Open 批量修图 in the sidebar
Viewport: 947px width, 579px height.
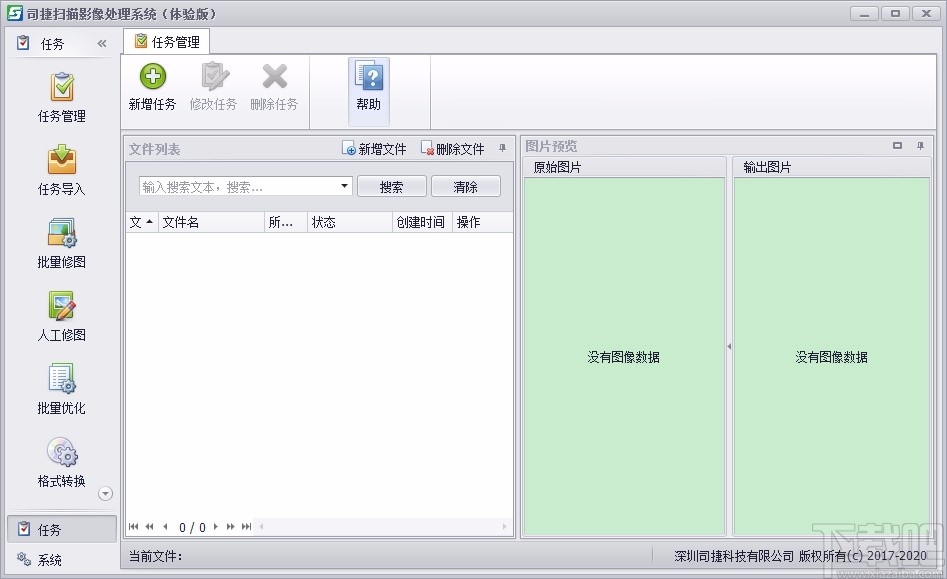coord(62,244)
